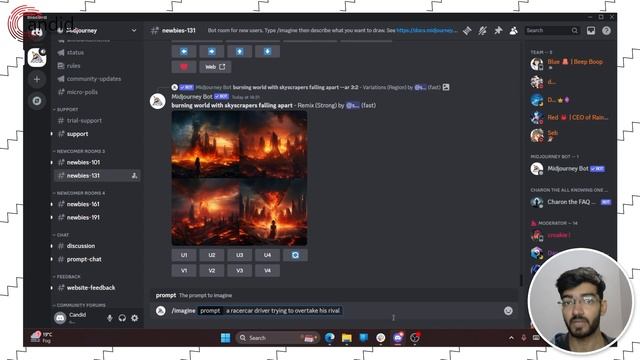
Task: Click the up arrow pan button
Action: coord(239,51)
